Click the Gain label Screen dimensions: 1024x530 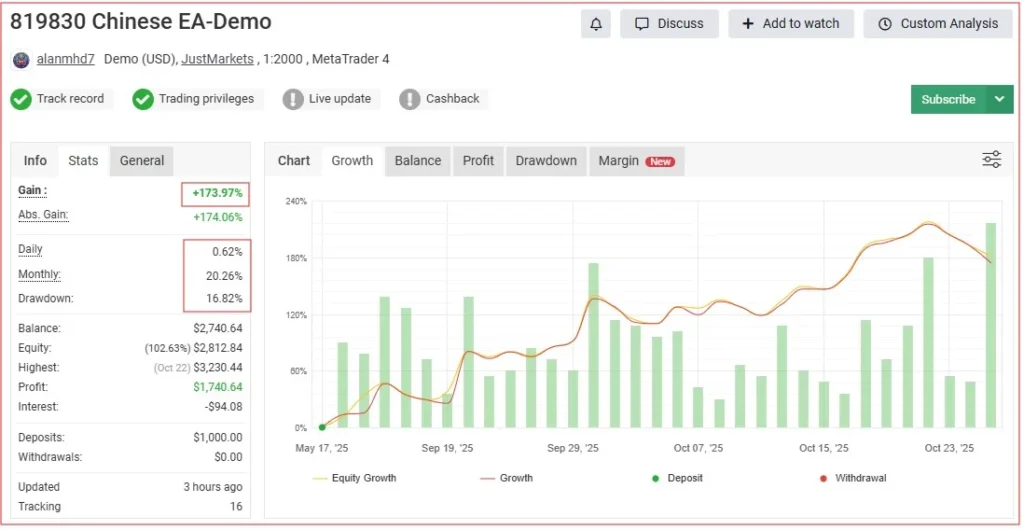pos(33,191)
